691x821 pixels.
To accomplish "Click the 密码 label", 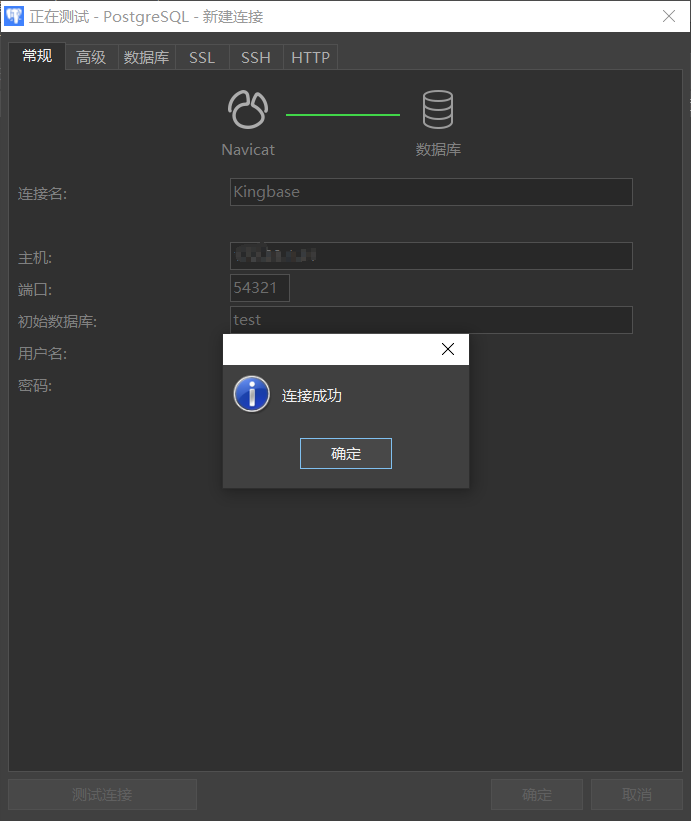I will pos(35,386).
